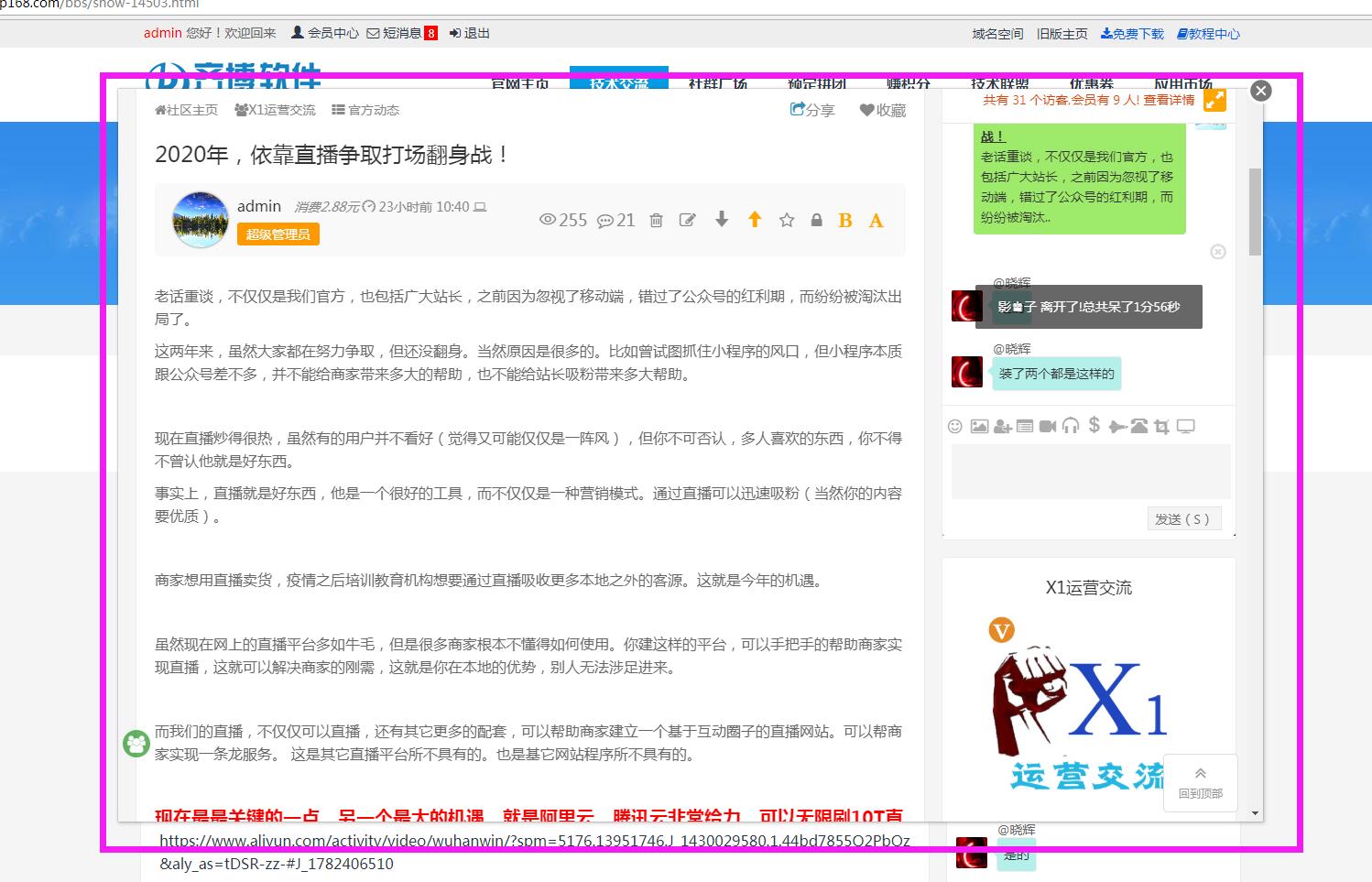Click the trash icon to delete the post
This screenshot has height=882, width=1372.
(656, 220)
